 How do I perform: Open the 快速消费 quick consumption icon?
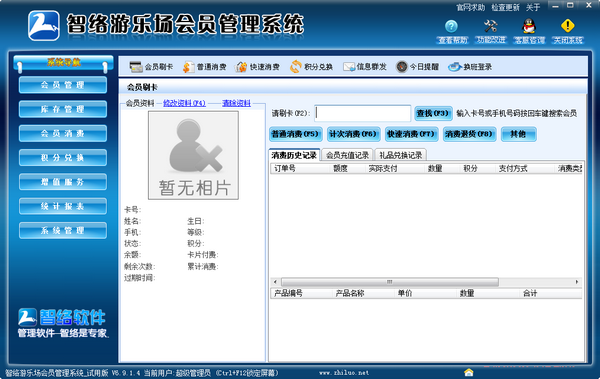241,67
